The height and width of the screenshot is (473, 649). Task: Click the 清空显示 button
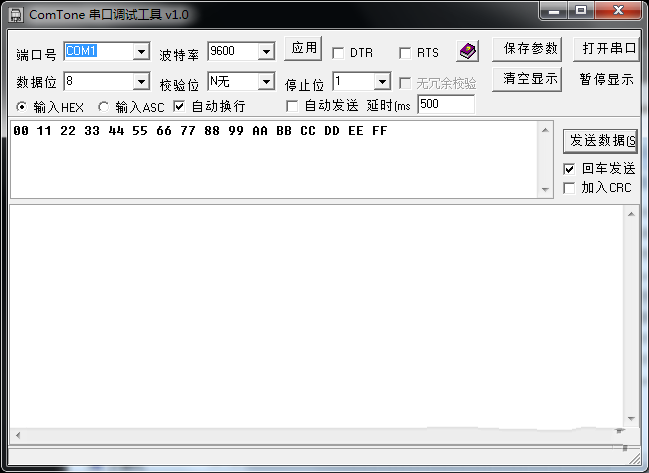(x=527, y=79)
